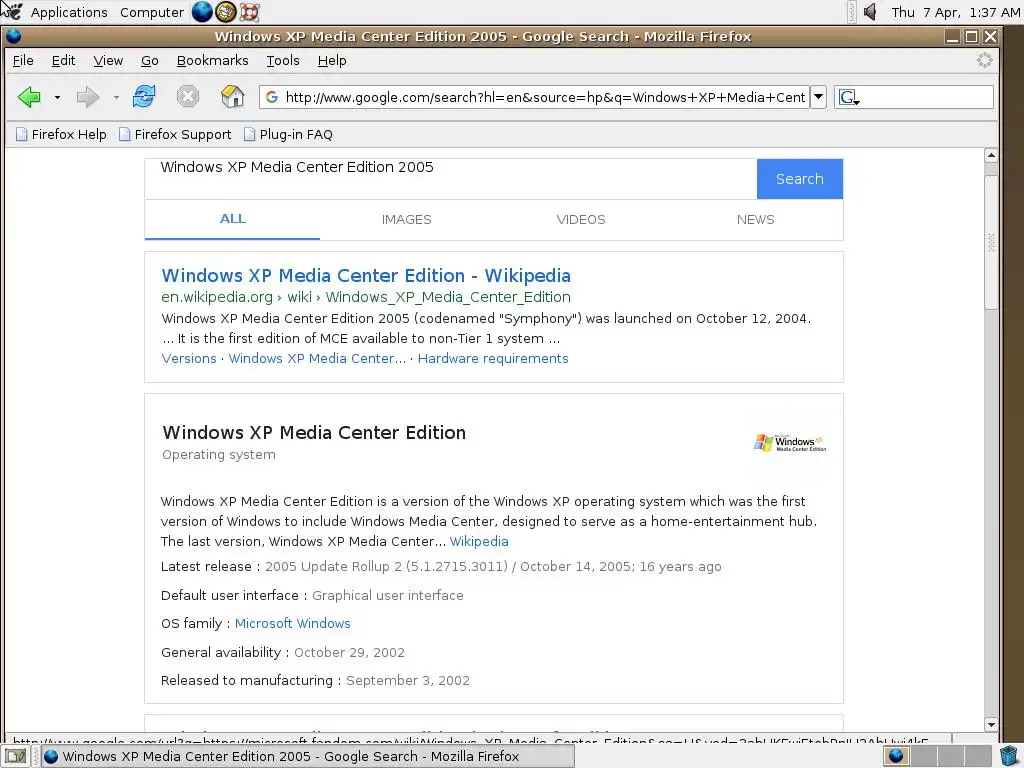Screen dimensions: 1024x768
Task: Switch to the NEWS results tab
Action: 756,219
